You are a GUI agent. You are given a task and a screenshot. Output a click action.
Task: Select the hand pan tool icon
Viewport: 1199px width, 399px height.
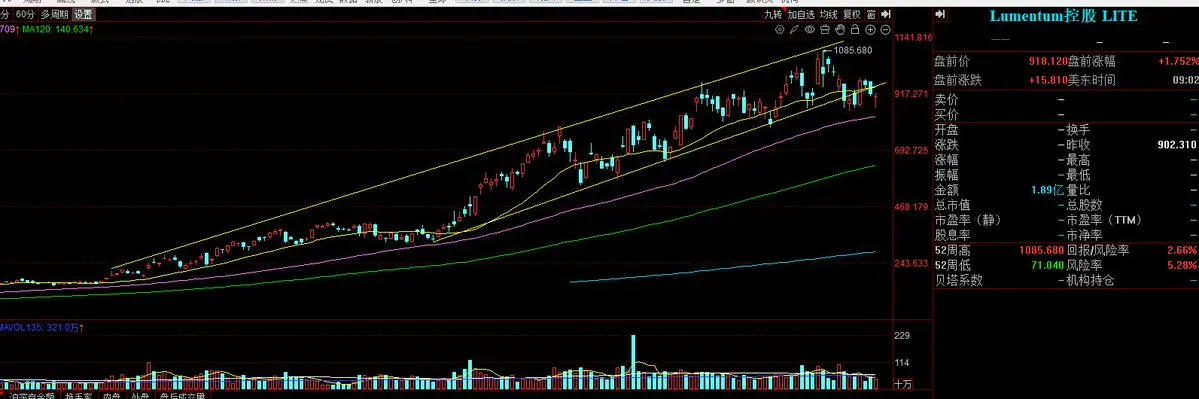coord(840,30)
